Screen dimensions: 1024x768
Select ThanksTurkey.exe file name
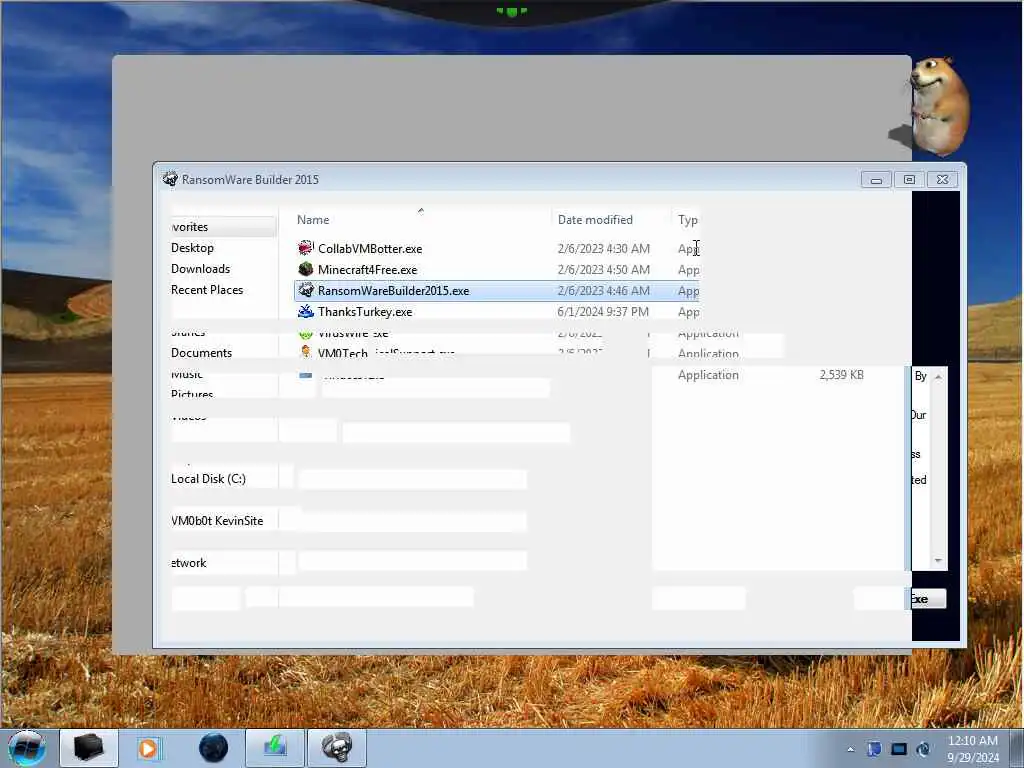[364, 312]
